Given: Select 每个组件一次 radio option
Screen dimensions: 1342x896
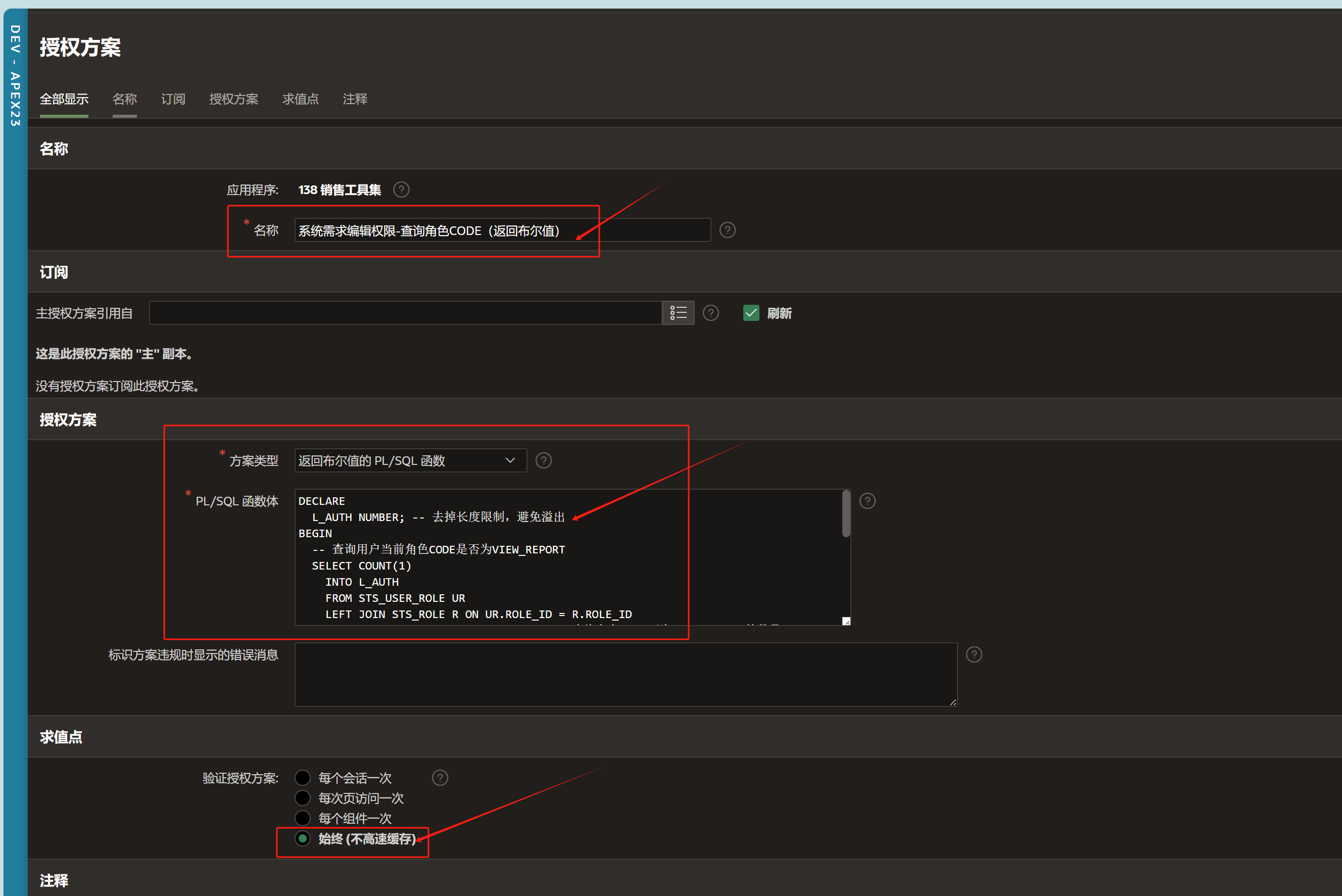Looking at the screenshot, I should point(302,818).
